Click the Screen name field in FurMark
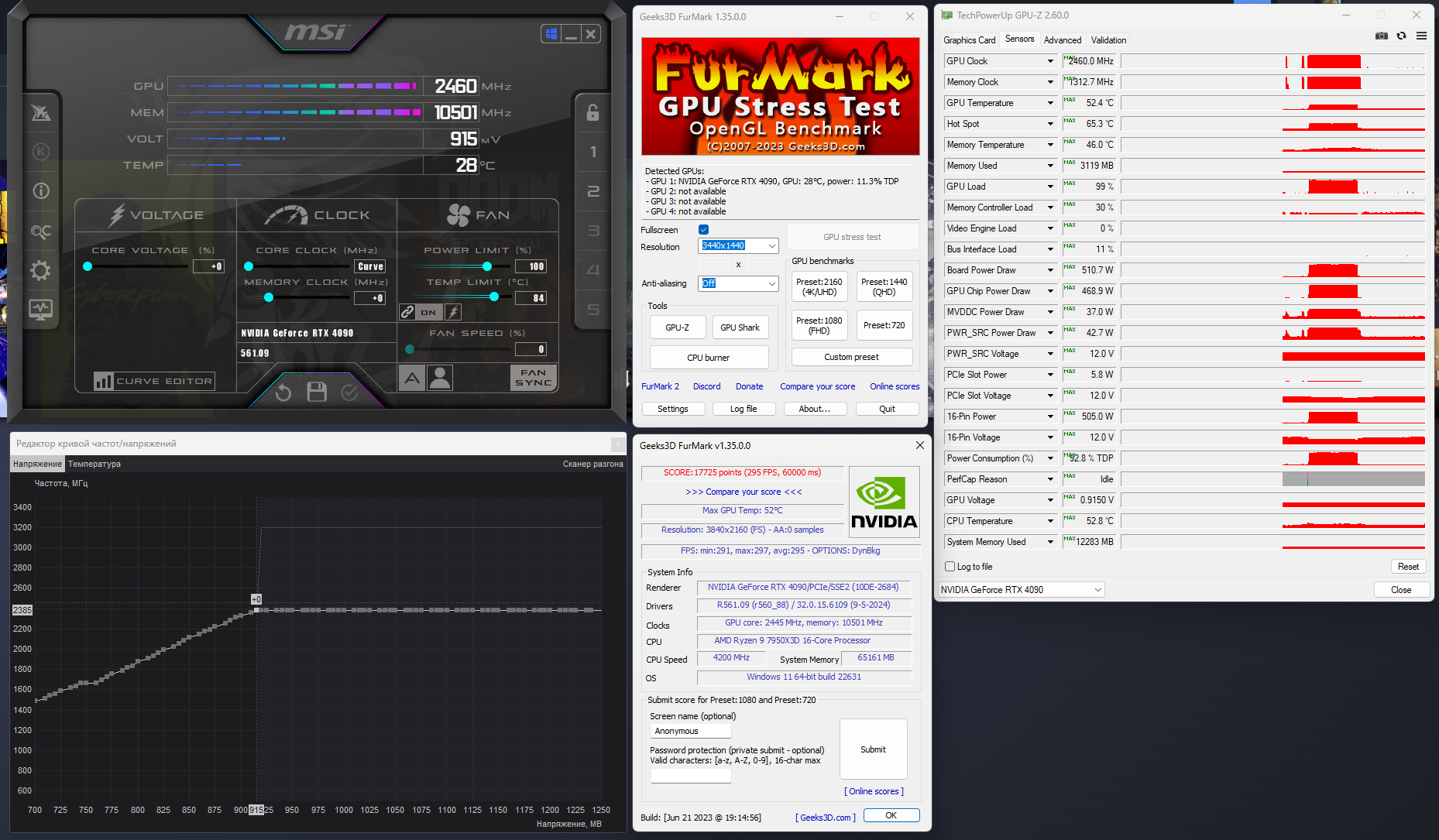Image resolution: width=1439 pixels, height=840 pixels. (691, 731)
